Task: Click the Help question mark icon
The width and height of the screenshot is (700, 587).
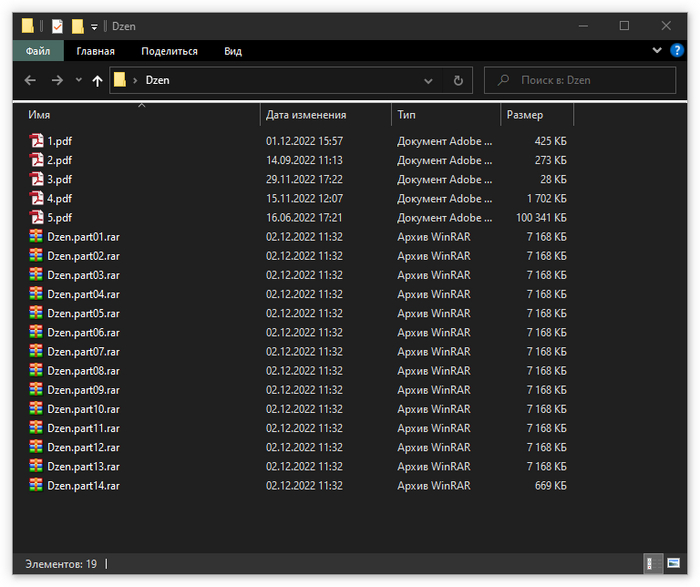Action: pyautogui.click(x=675, y=50)
